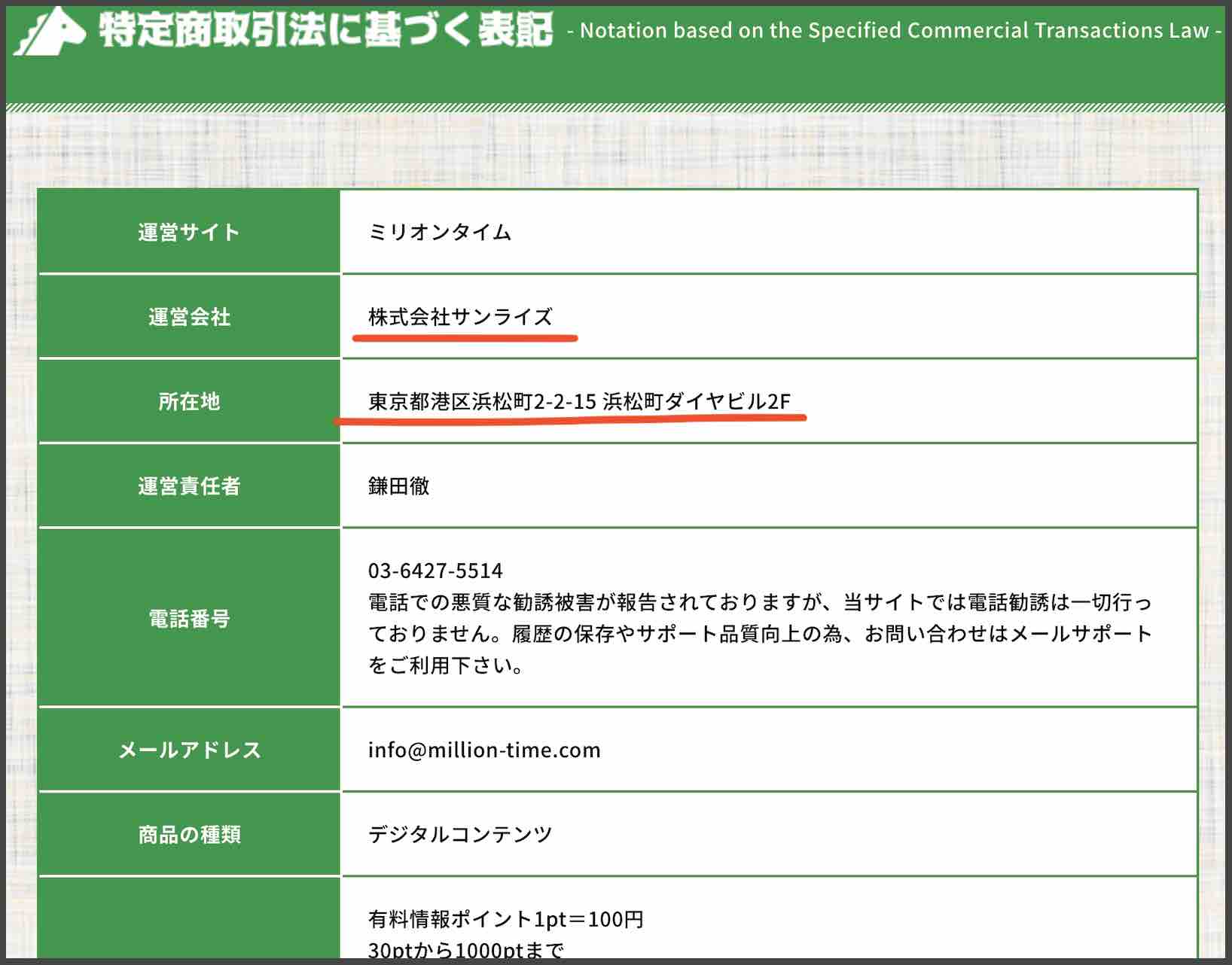Open the info@million-time.com email link
Viewport: 1232px width, 965px height.
(x=483, y=750)
